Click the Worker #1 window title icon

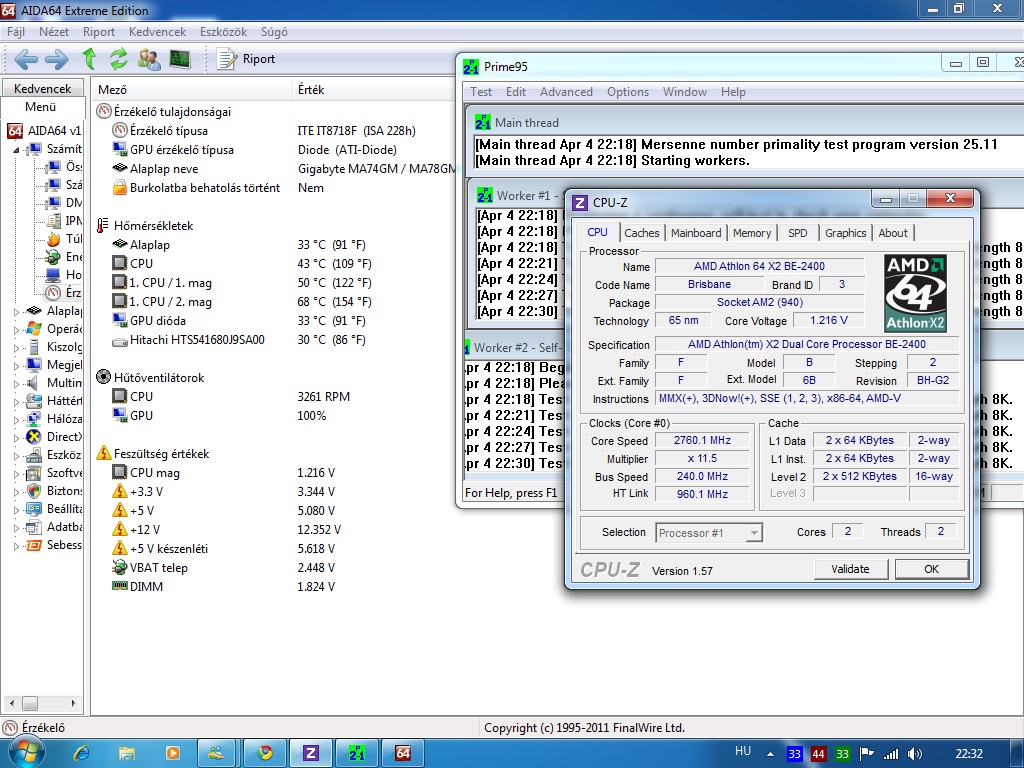(x=485, y=195)
